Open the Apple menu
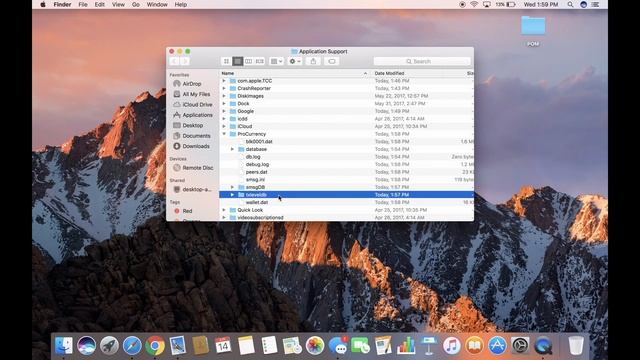This screenshot has width=640, height=360. tap(43, 4)
